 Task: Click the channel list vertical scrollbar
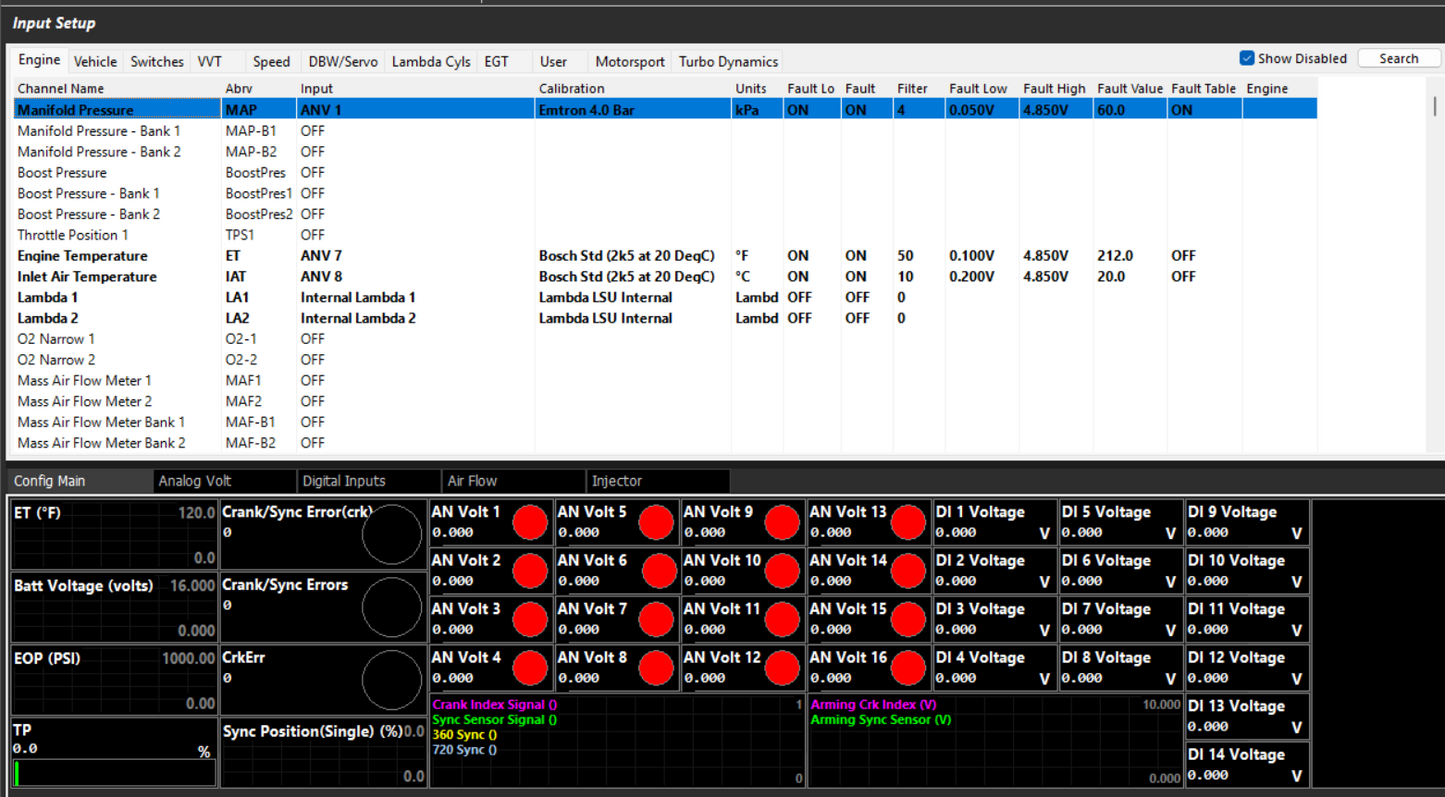click(x=1435, y=106)
